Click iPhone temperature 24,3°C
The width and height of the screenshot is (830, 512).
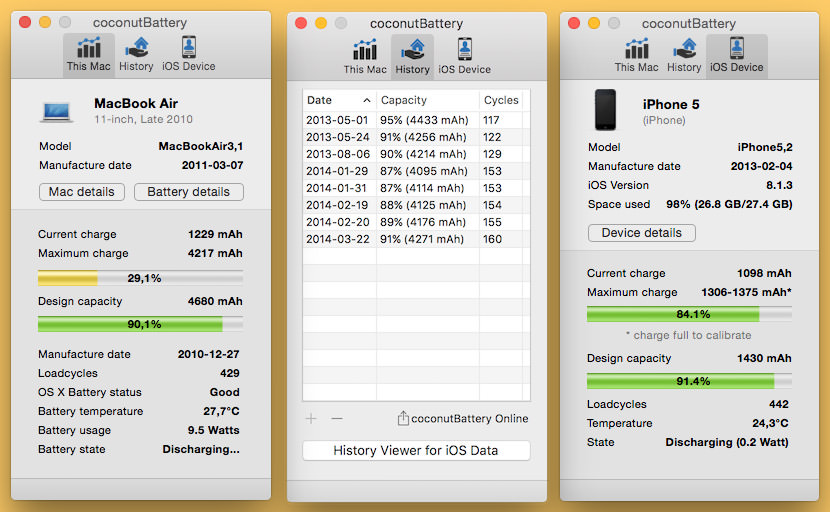coord(770,424)
